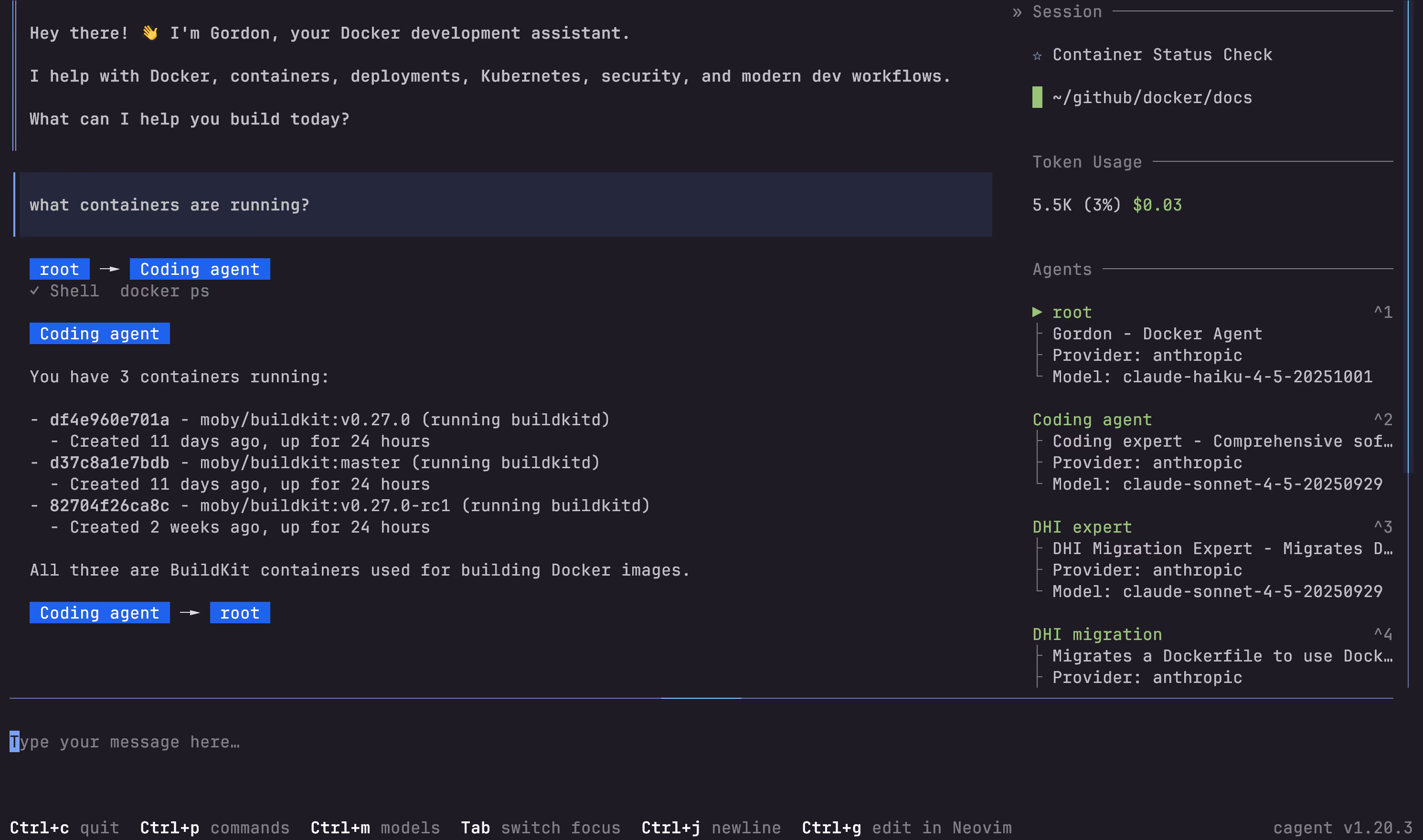Select the DHI migration agent
Screen dimensions: 1423x840
click(1097, 634)
